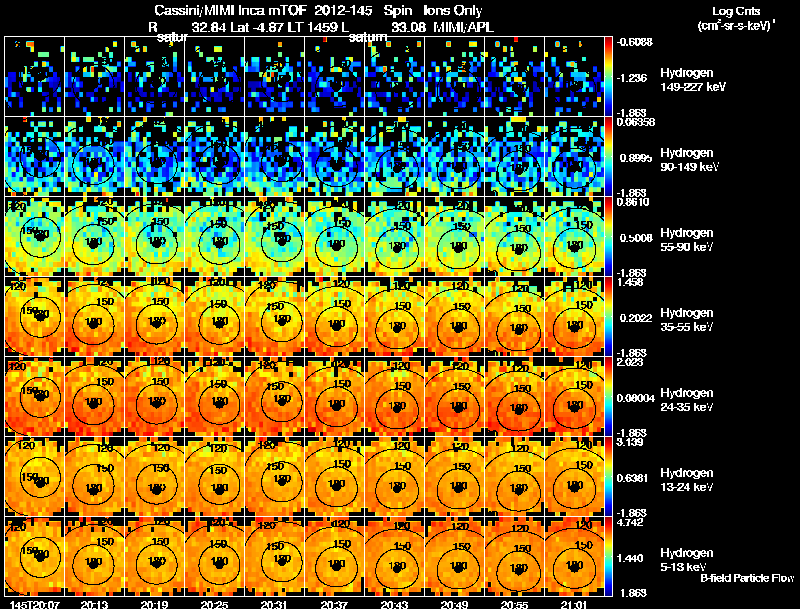
Task: Click the '20:49' time axis label
Action: coord(454,604)
